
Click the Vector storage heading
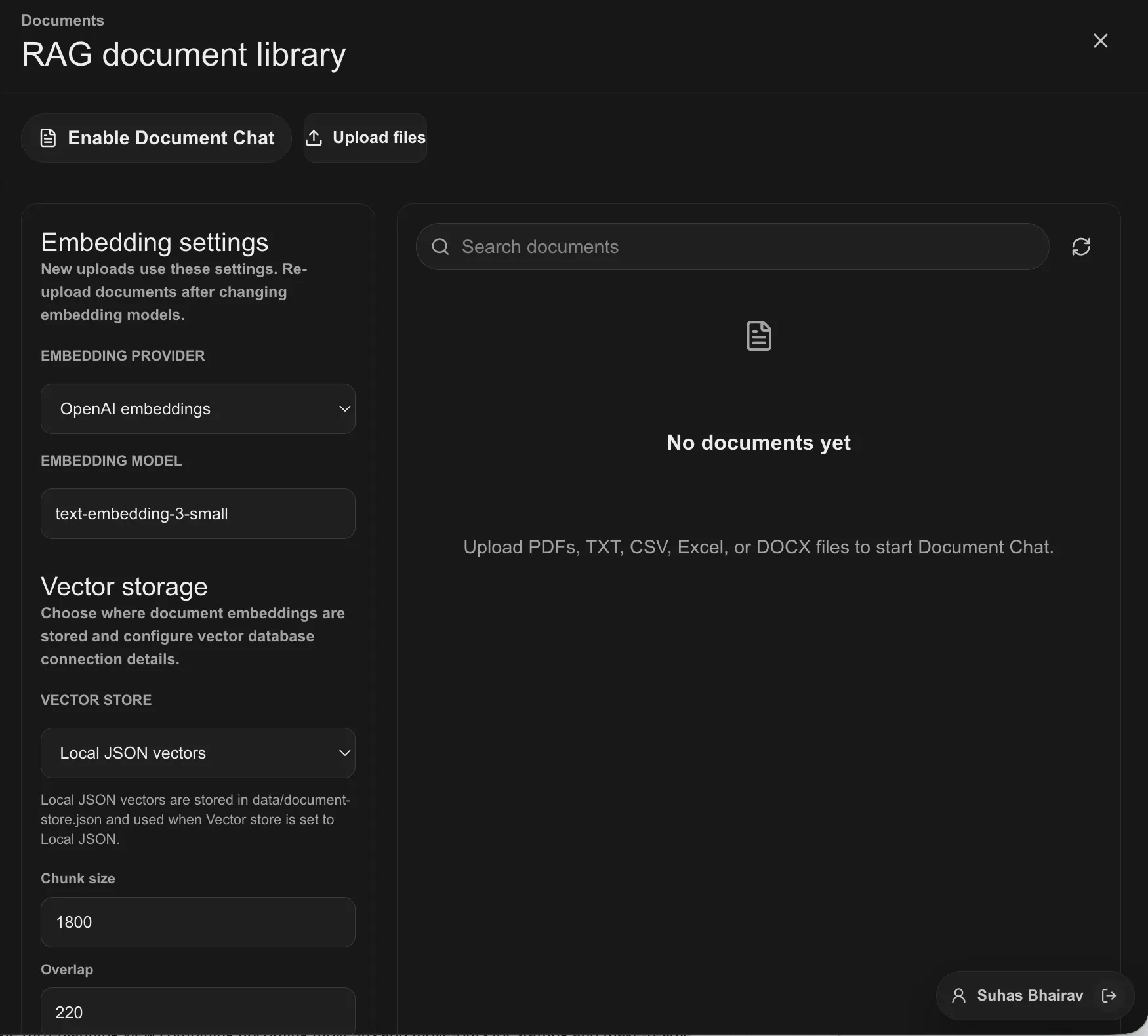click(124, 587)
